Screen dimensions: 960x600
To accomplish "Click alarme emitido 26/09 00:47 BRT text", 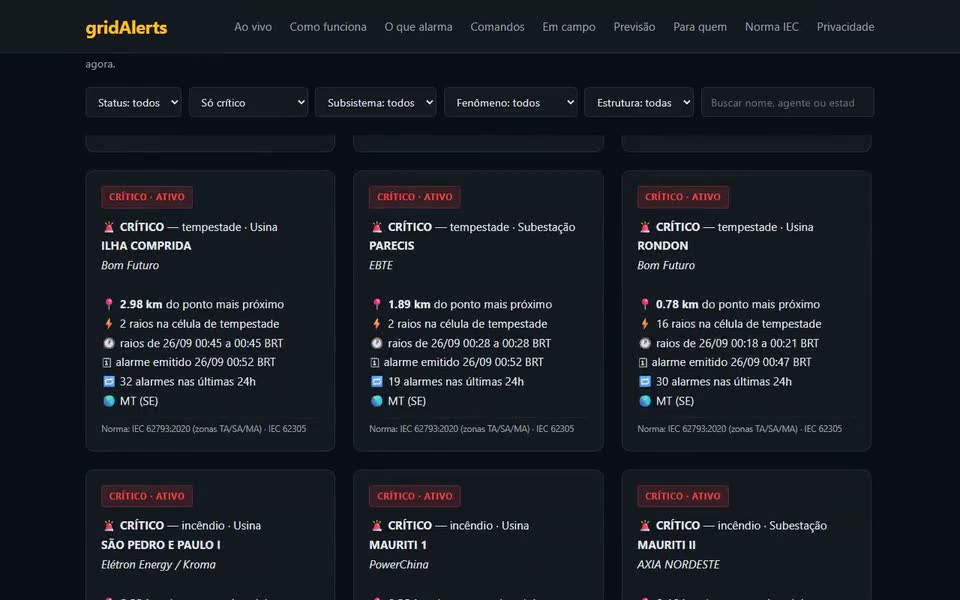I will (x=731, y=362).
